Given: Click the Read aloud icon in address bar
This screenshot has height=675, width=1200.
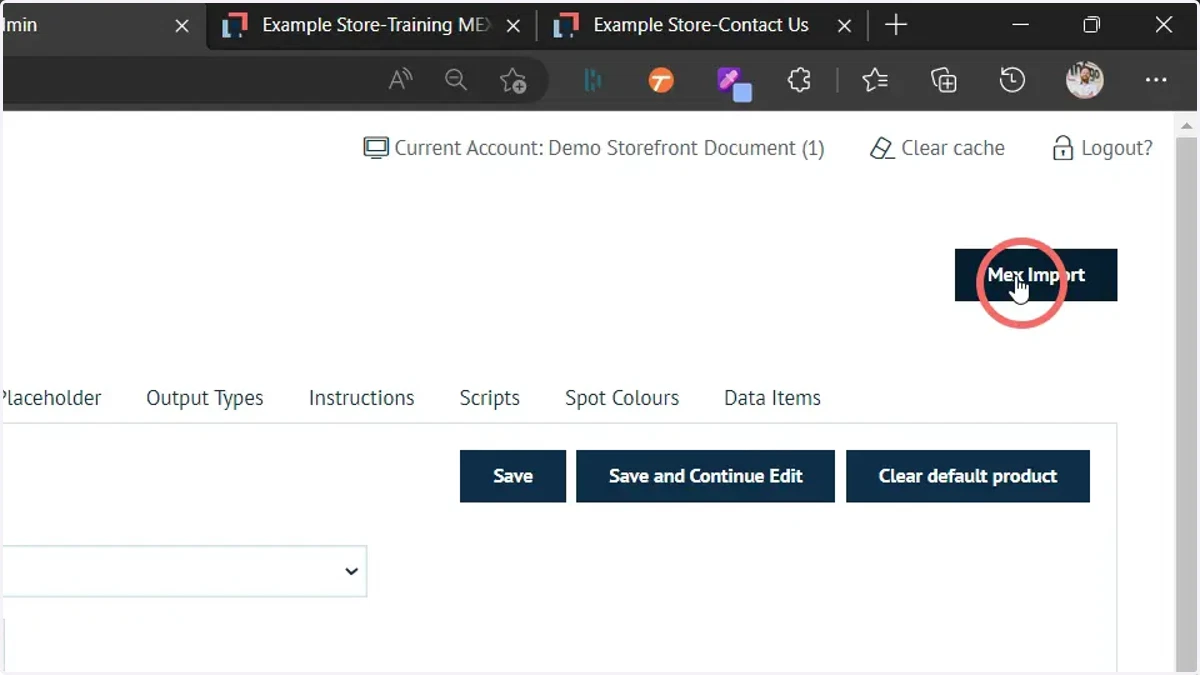Looking at the screenshot, I should pyautogui.click(x=400, y=80).
